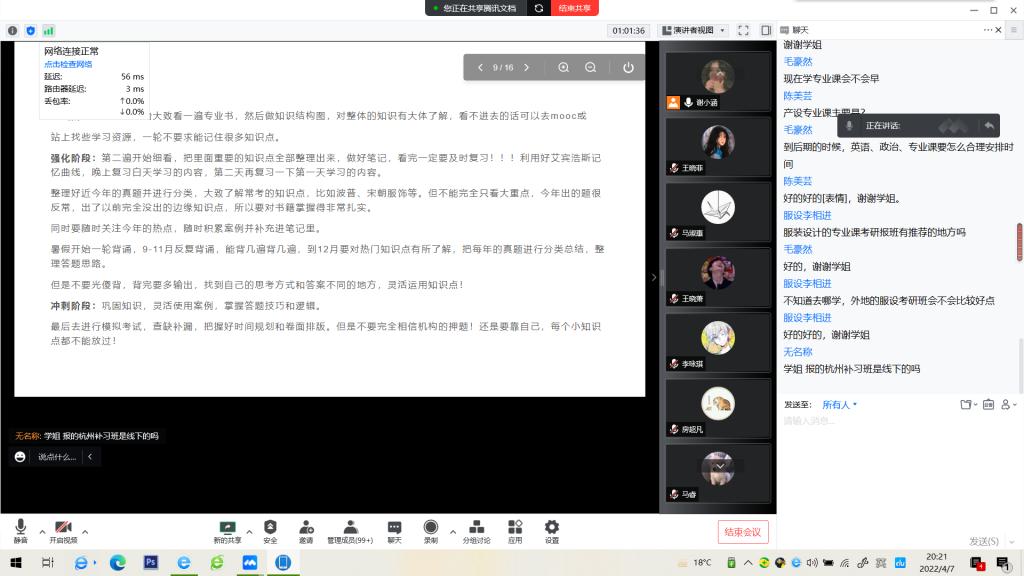This screenshot has height=576, width=1024.
Task: Open 管理成员 participants panel
Action: [x=350, y=530]
